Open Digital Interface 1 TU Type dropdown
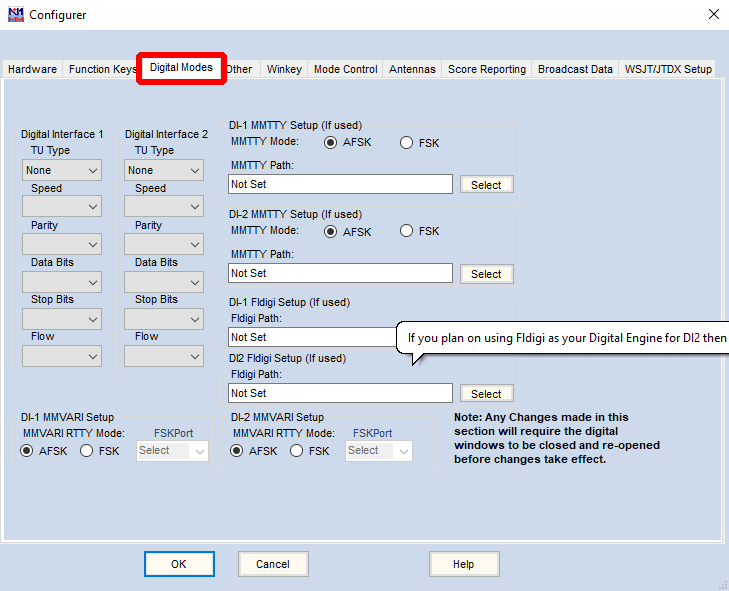 62,170
